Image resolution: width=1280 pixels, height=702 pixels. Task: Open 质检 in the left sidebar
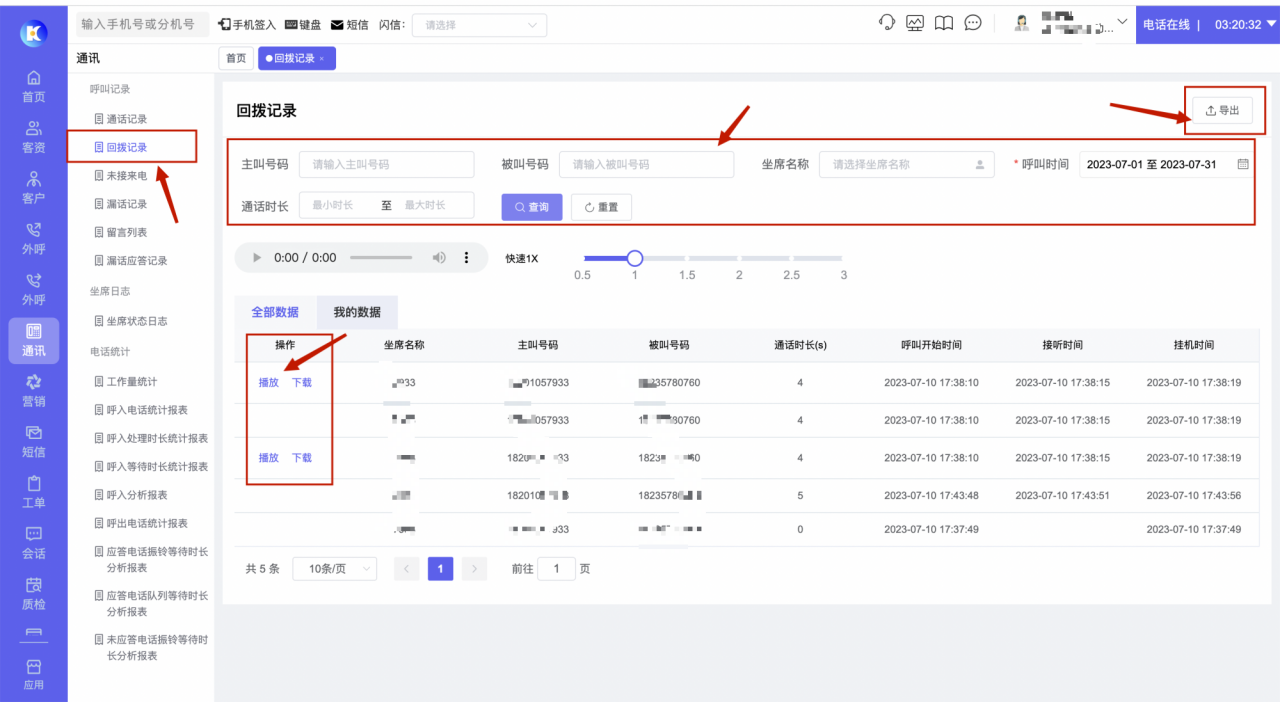(34, 594)
